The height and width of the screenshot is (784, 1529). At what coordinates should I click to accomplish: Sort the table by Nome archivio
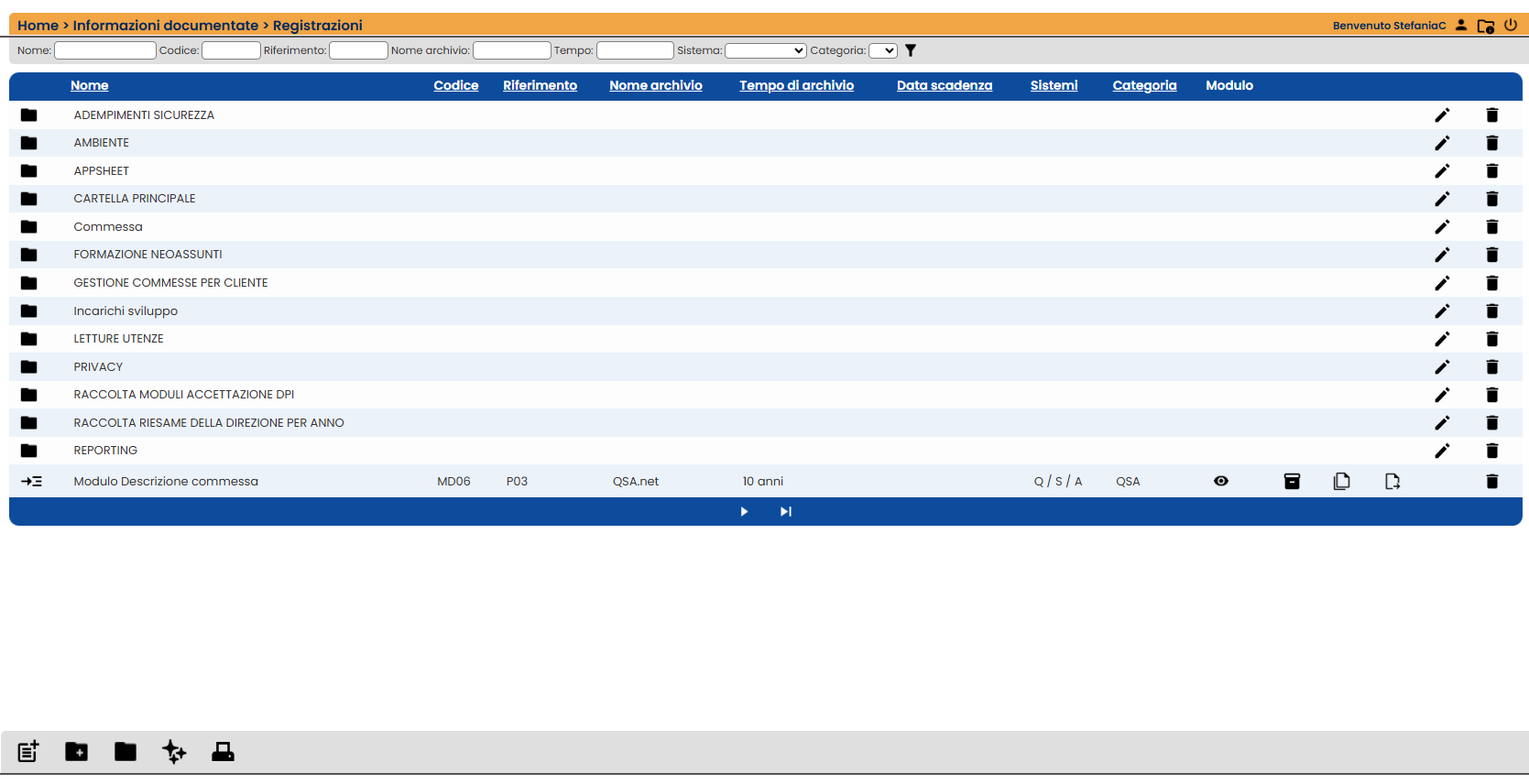(656, 85)
